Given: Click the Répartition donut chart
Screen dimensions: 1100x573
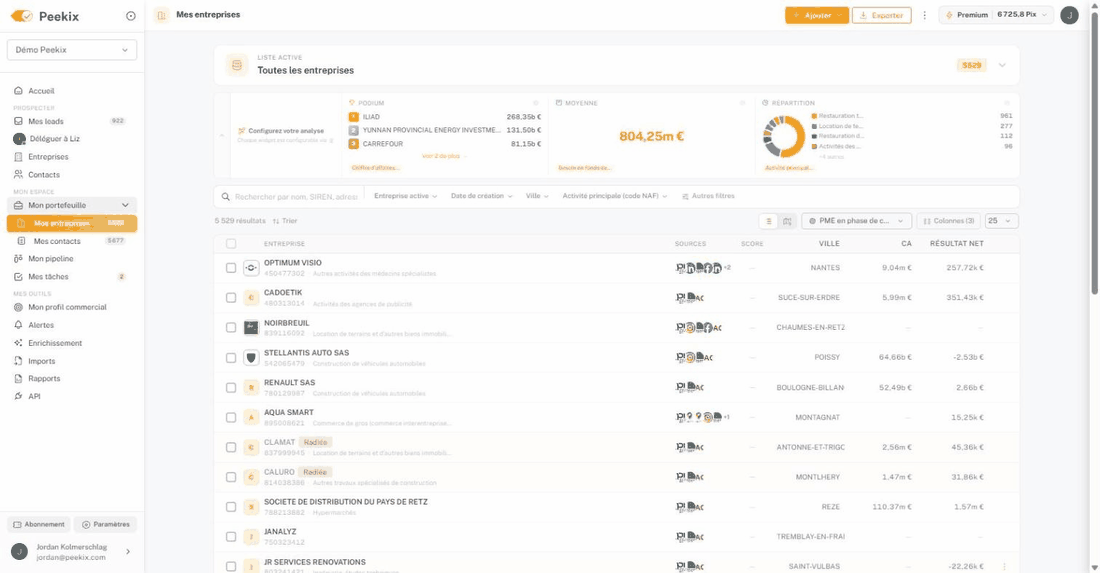Looking at the screenshot, I should 784,136.
